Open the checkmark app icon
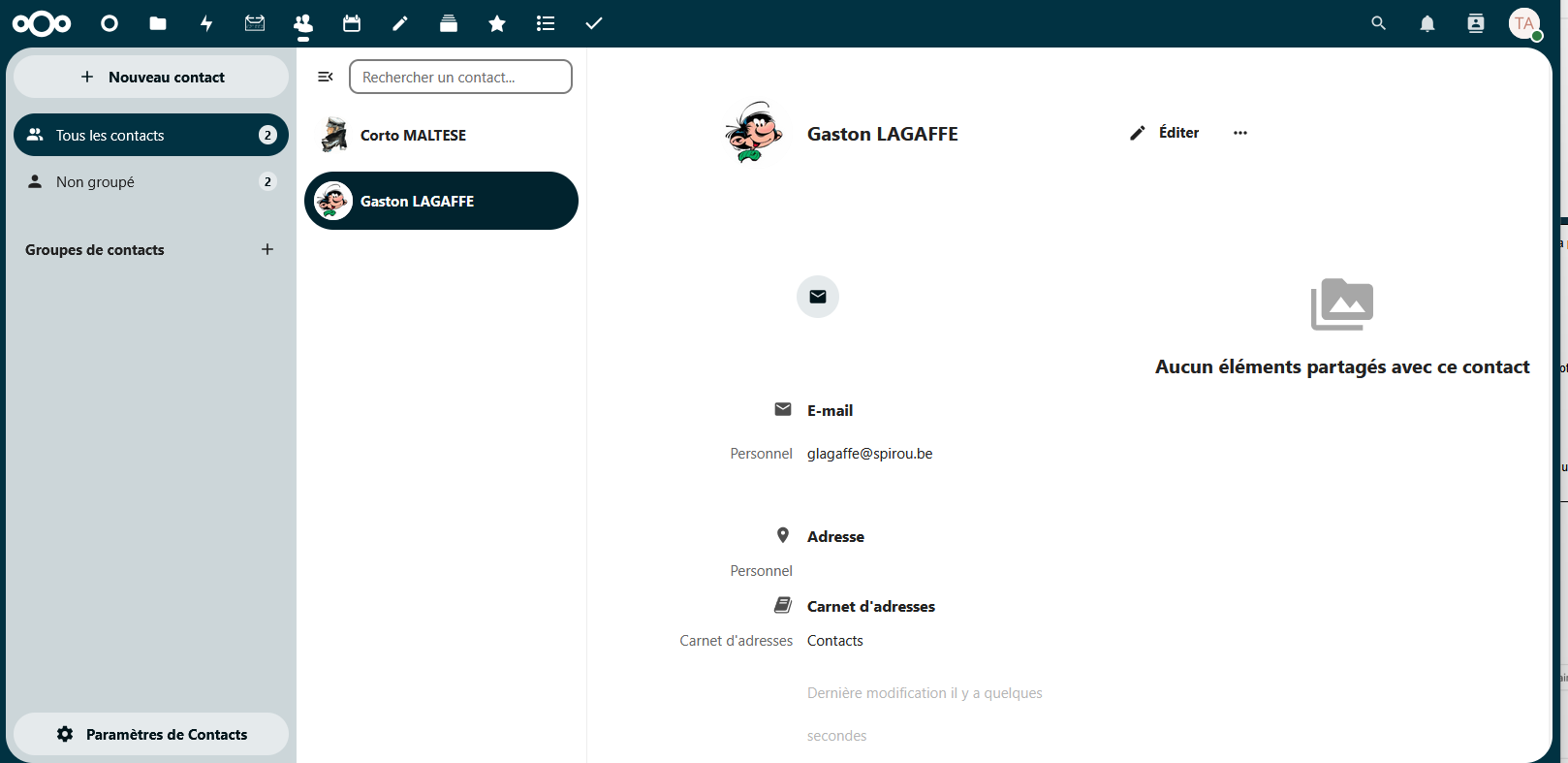 (x=594, y=23)
